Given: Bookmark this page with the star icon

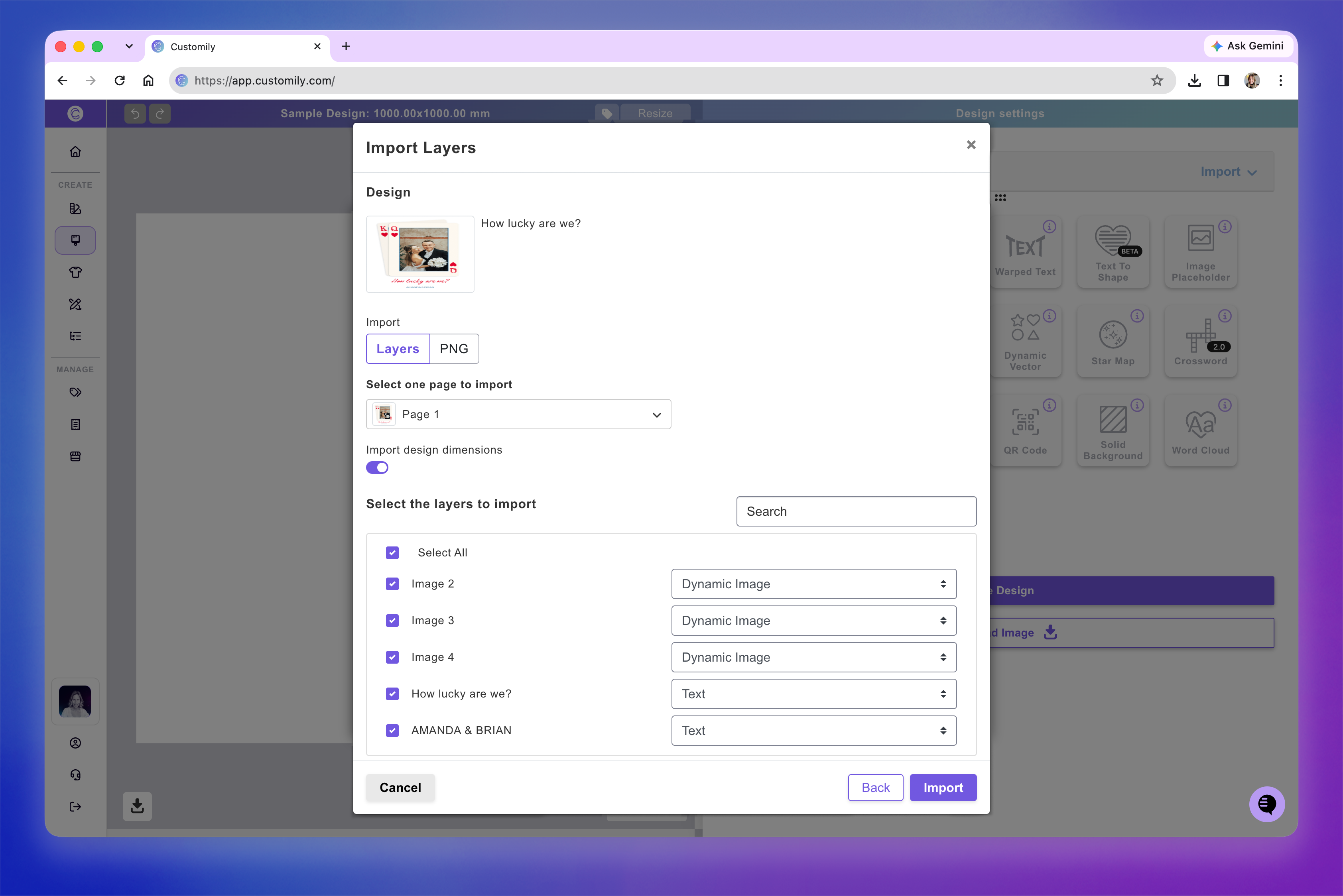Looking at the screenshot, I should [x=1157, y=81].
